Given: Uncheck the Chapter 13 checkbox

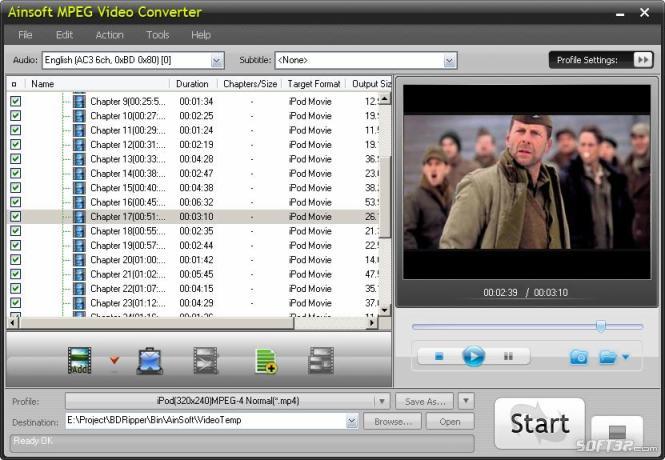Looking at the screenshot, I should (16, 159).
